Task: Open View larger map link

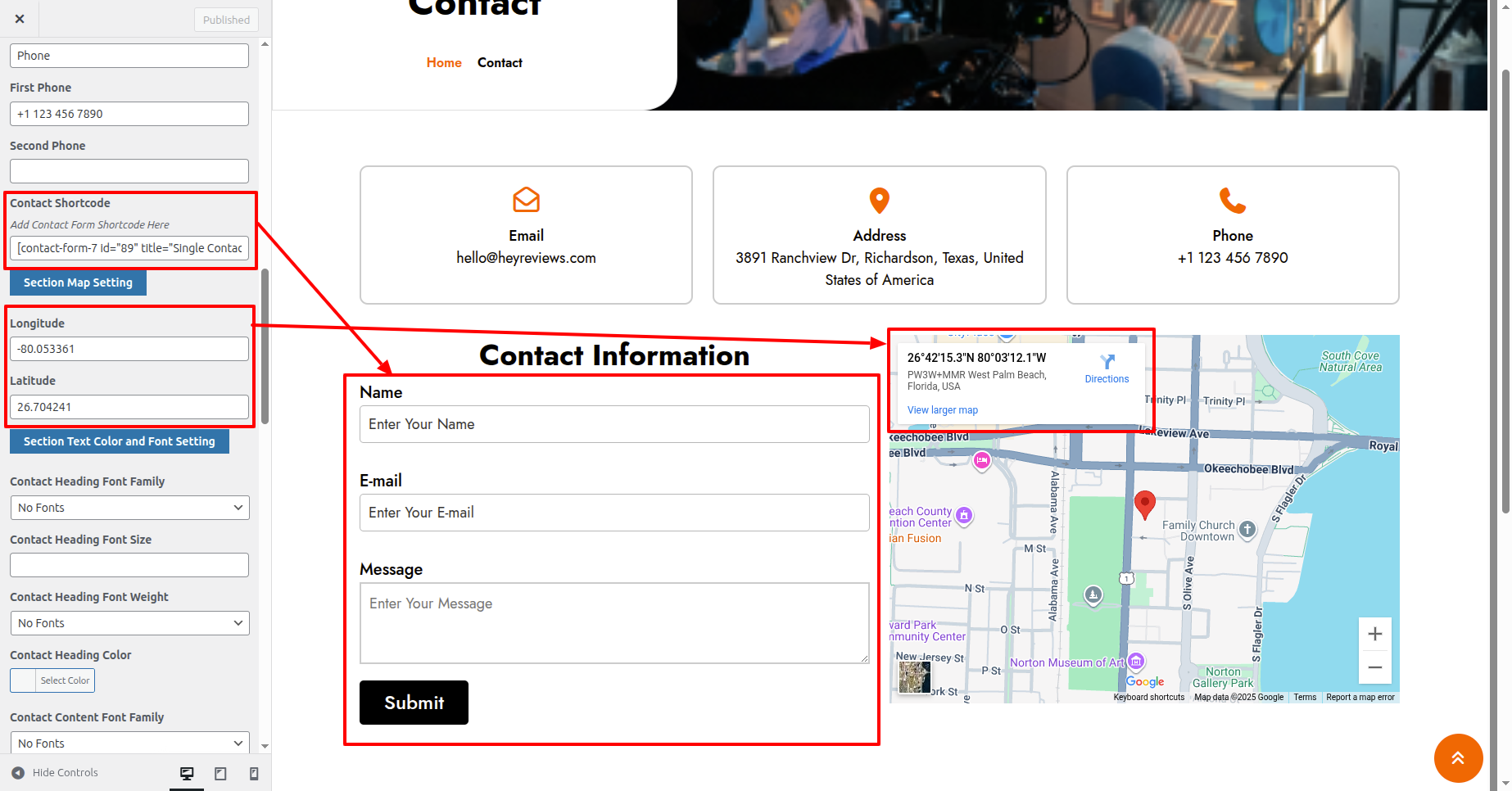Action: pyautogui.click(x=942, y=410)
